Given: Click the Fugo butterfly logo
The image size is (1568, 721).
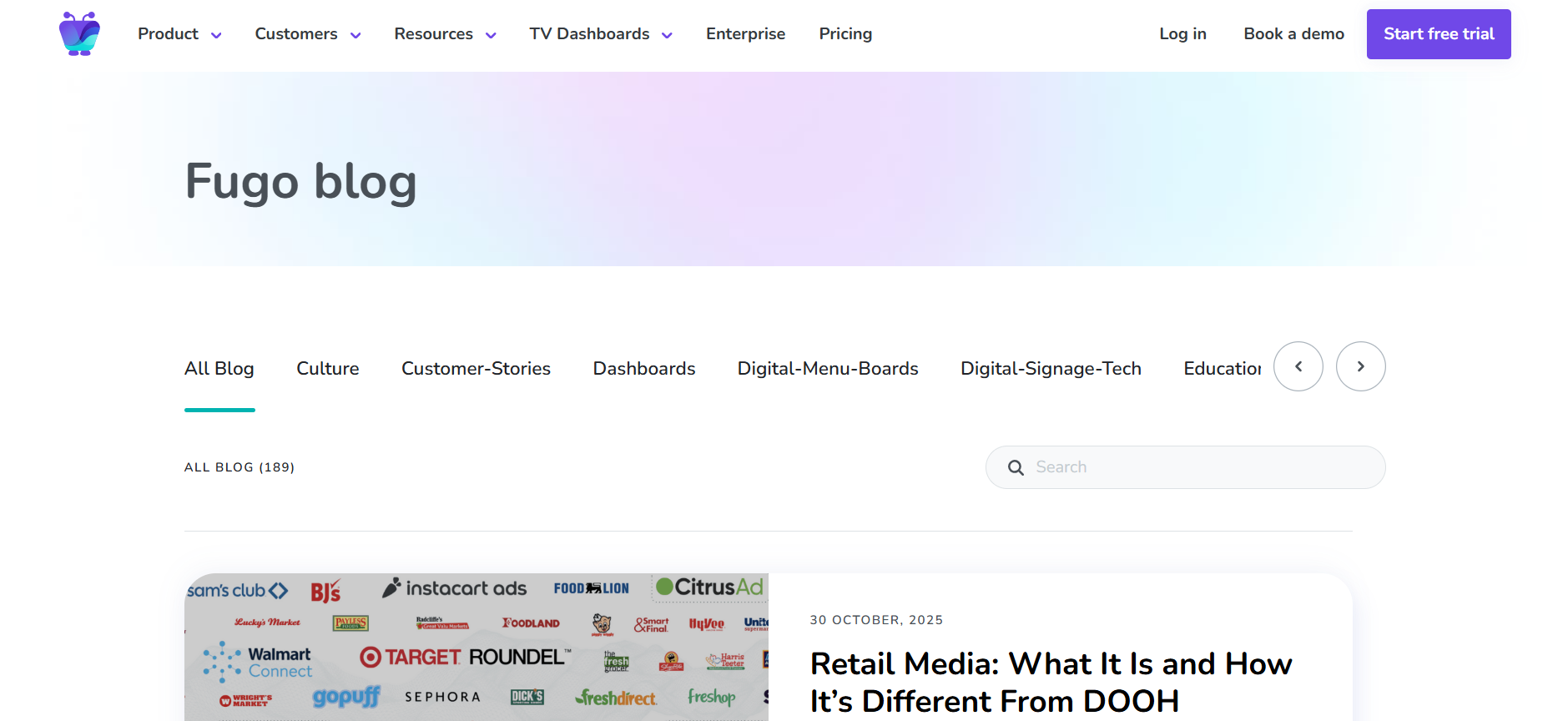Looking at the screenshot, I should coord(79,34).
